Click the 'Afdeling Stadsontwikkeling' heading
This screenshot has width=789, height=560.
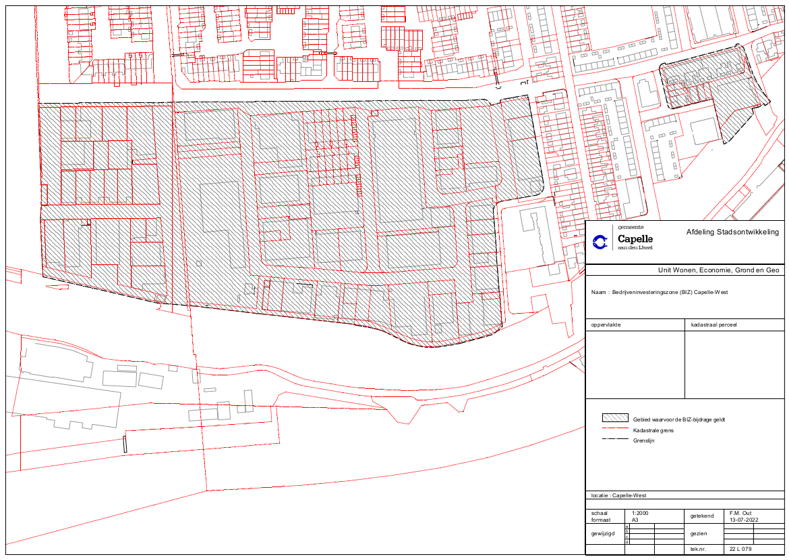point(731,231)
